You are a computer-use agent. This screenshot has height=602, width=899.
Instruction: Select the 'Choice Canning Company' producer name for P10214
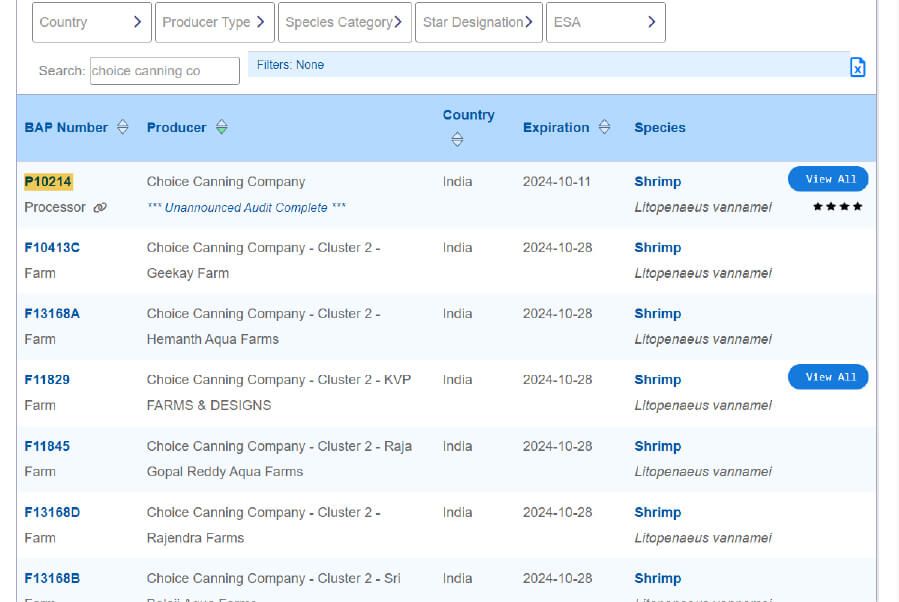226,182
